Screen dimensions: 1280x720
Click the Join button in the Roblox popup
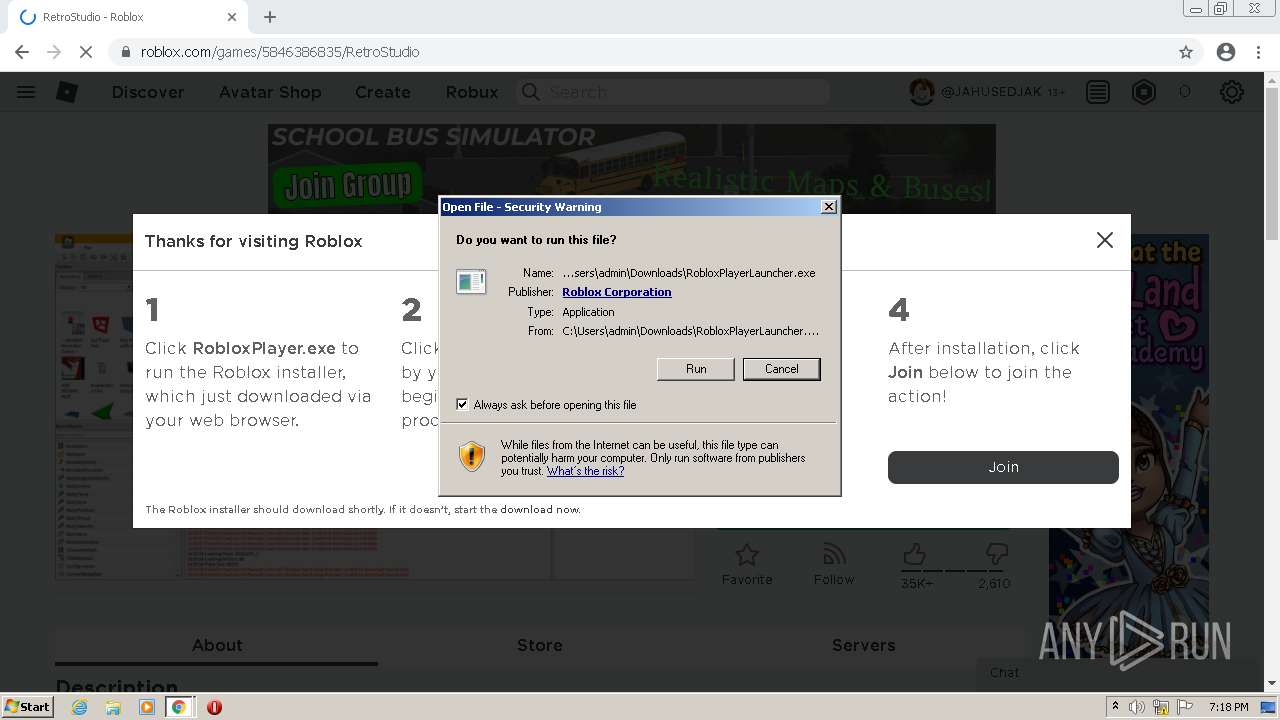[x=1003, y=467]
